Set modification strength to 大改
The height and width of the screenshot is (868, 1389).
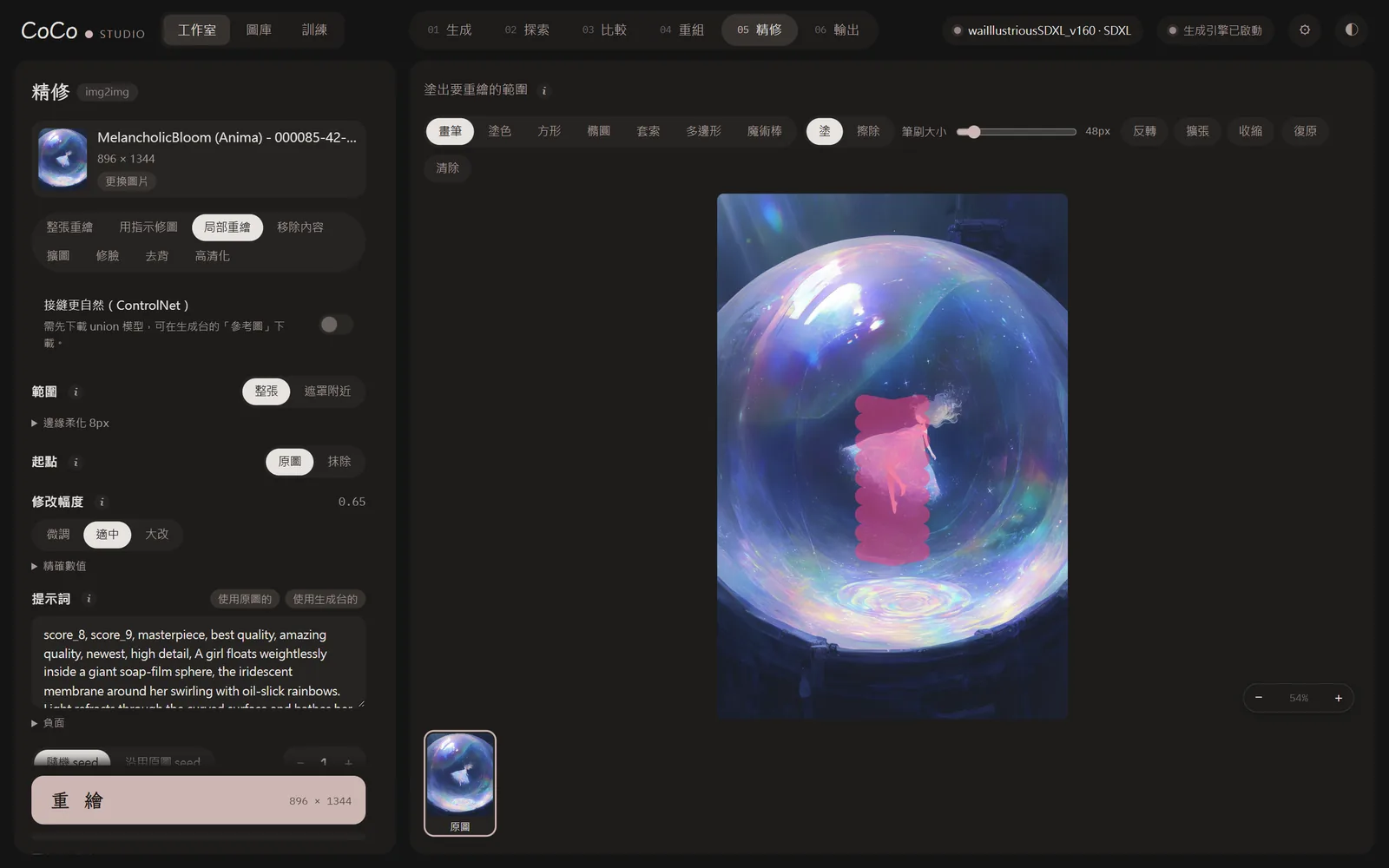pos(157,535)
